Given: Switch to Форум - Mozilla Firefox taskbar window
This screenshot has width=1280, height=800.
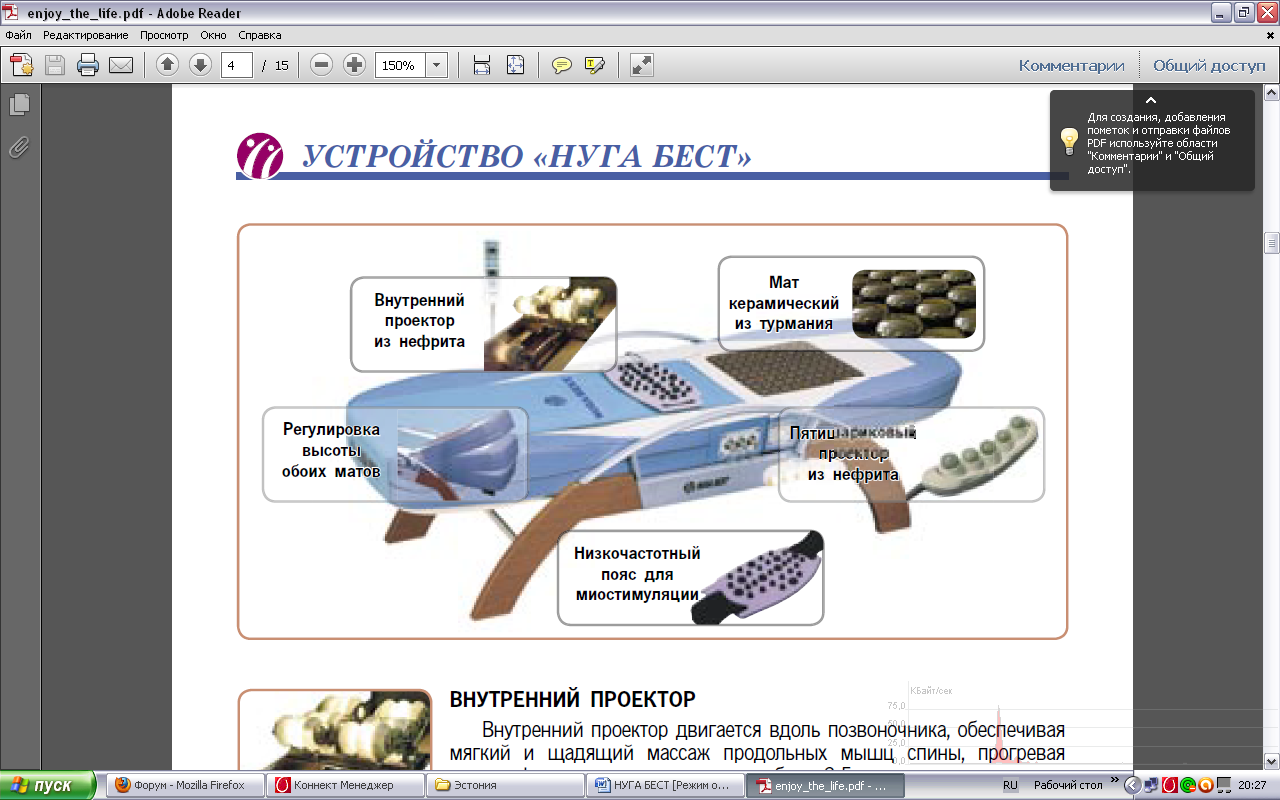Looking at the screenshot, I should point(186,785).
